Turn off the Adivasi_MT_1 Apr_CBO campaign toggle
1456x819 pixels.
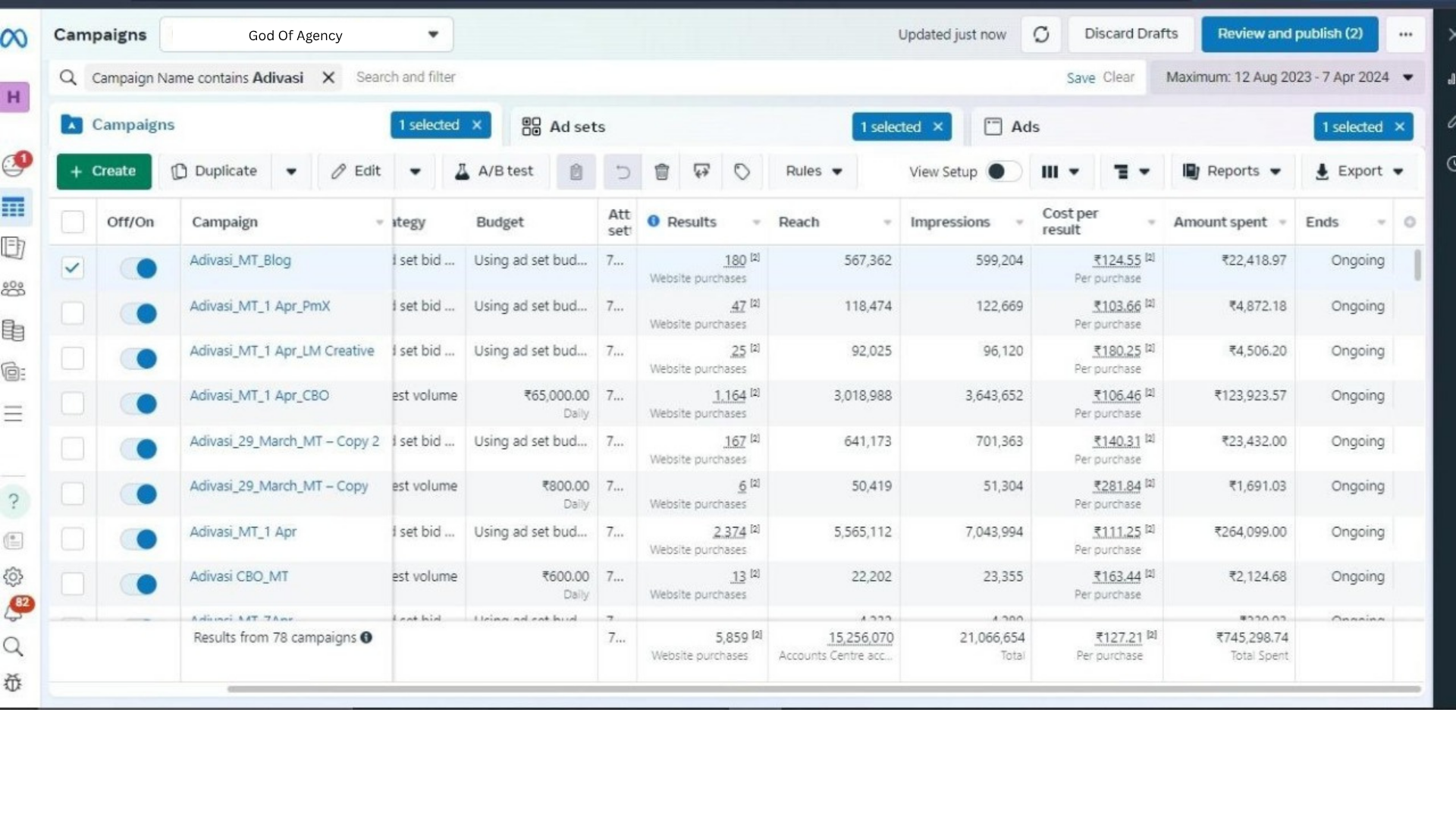point(139,403)
